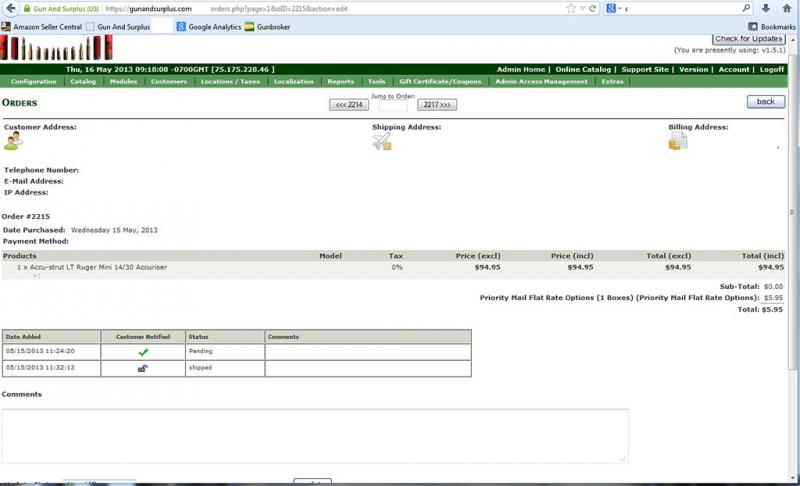Click the ammunition store logo banner
Viewport: 800px width, 486px height.
[x=57, y=48]
